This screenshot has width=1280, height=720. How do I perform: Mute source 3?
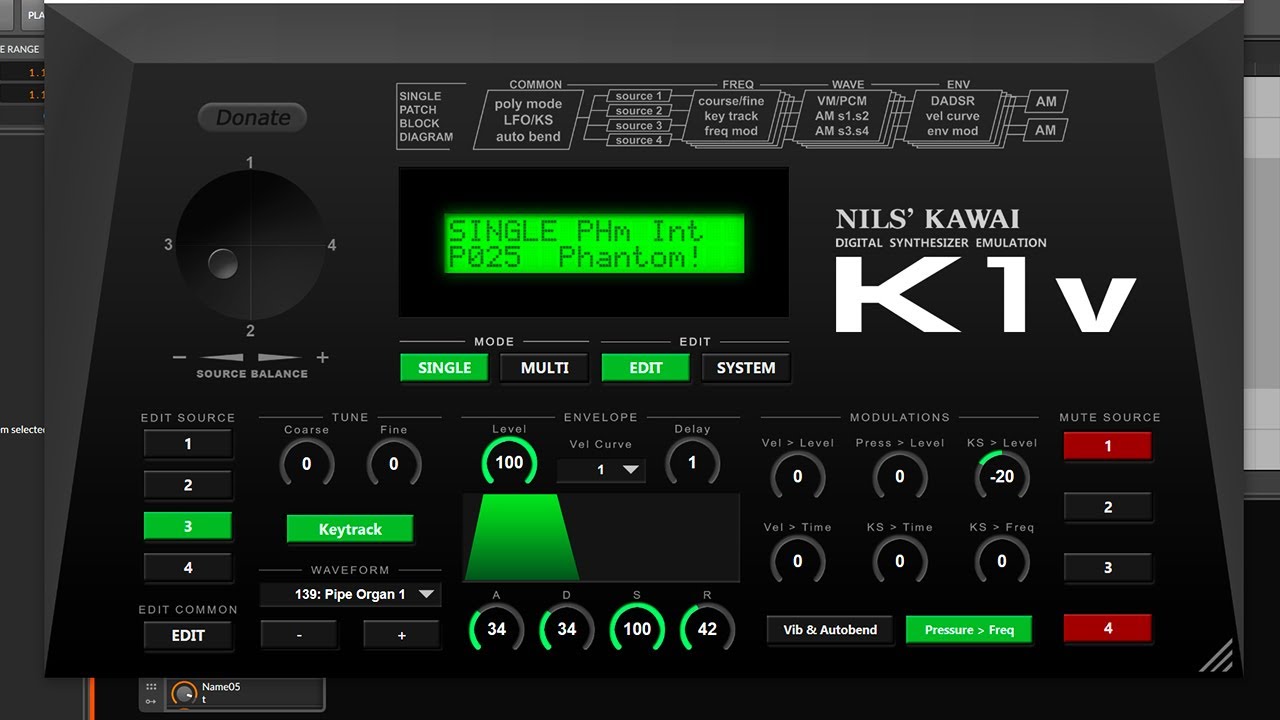(1108, 567)
